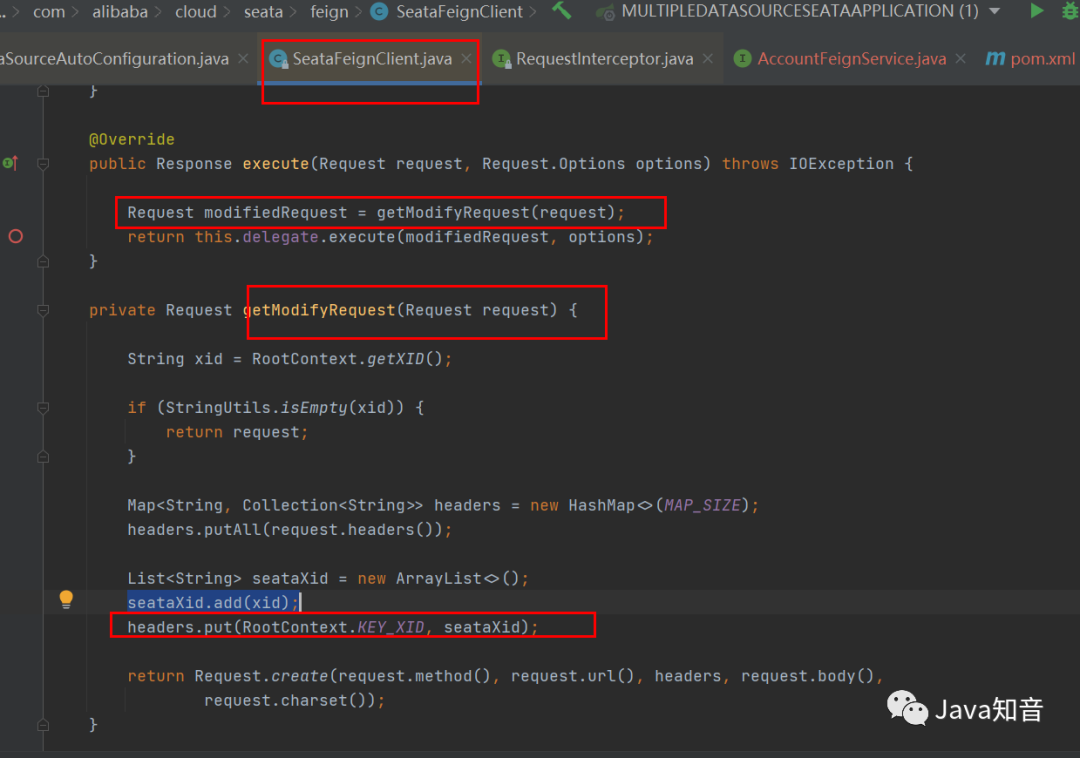
Task: Click fold end marker of getModifyRequest method
Action: pyautogui.click(x=43, y=725)
